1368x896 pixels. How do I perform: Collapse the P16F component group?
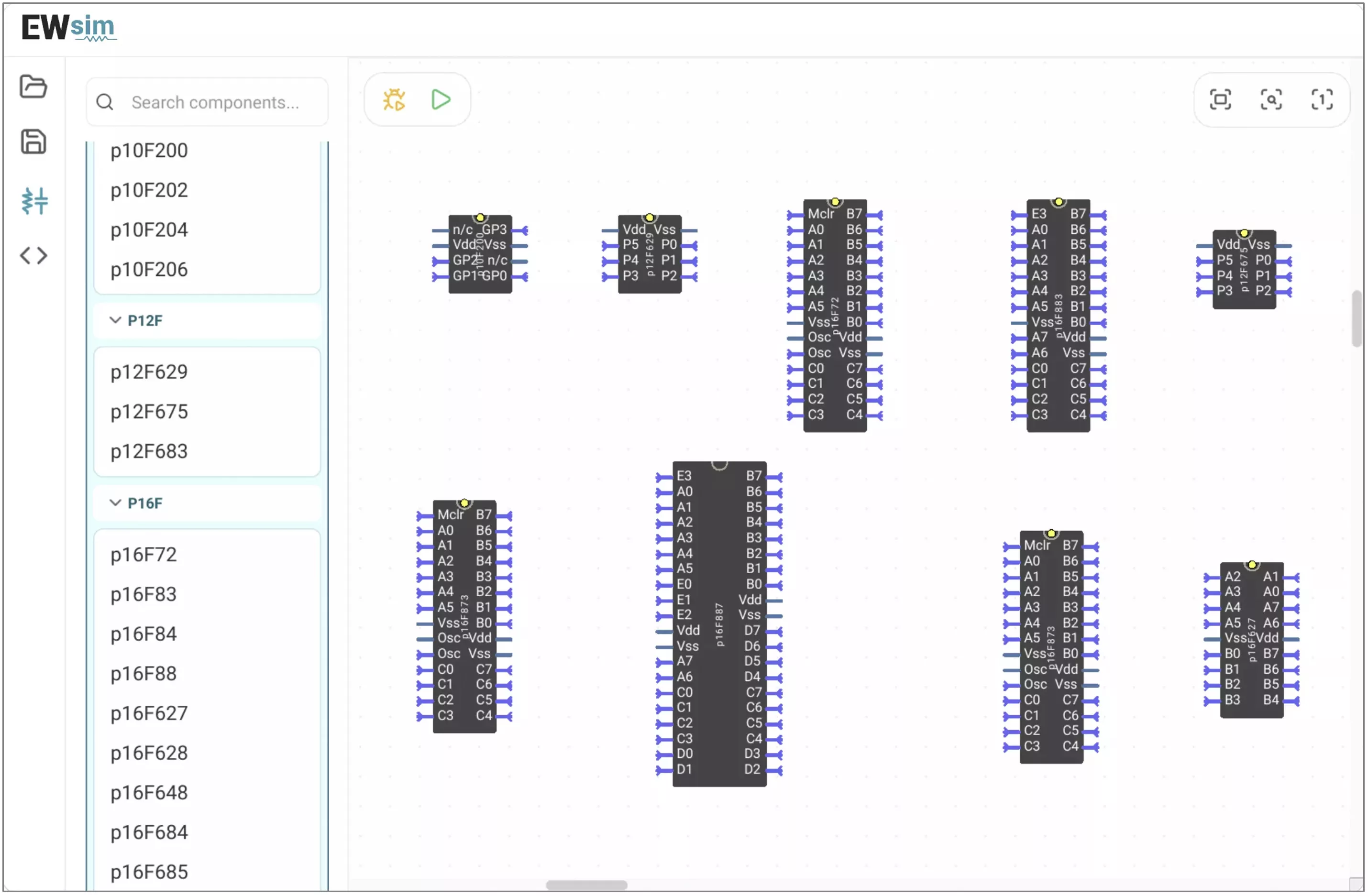pos(207,503)
